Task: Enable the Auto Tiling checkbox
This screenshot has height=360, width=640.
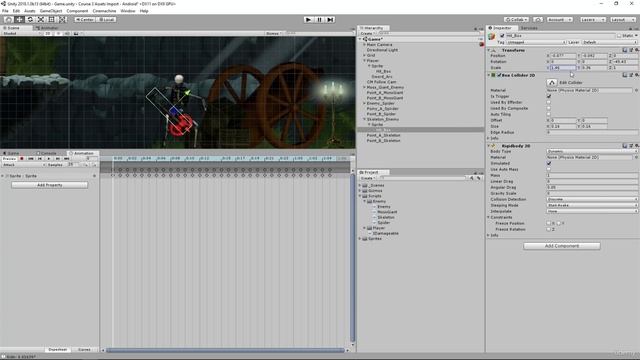Action: point(549,115)
